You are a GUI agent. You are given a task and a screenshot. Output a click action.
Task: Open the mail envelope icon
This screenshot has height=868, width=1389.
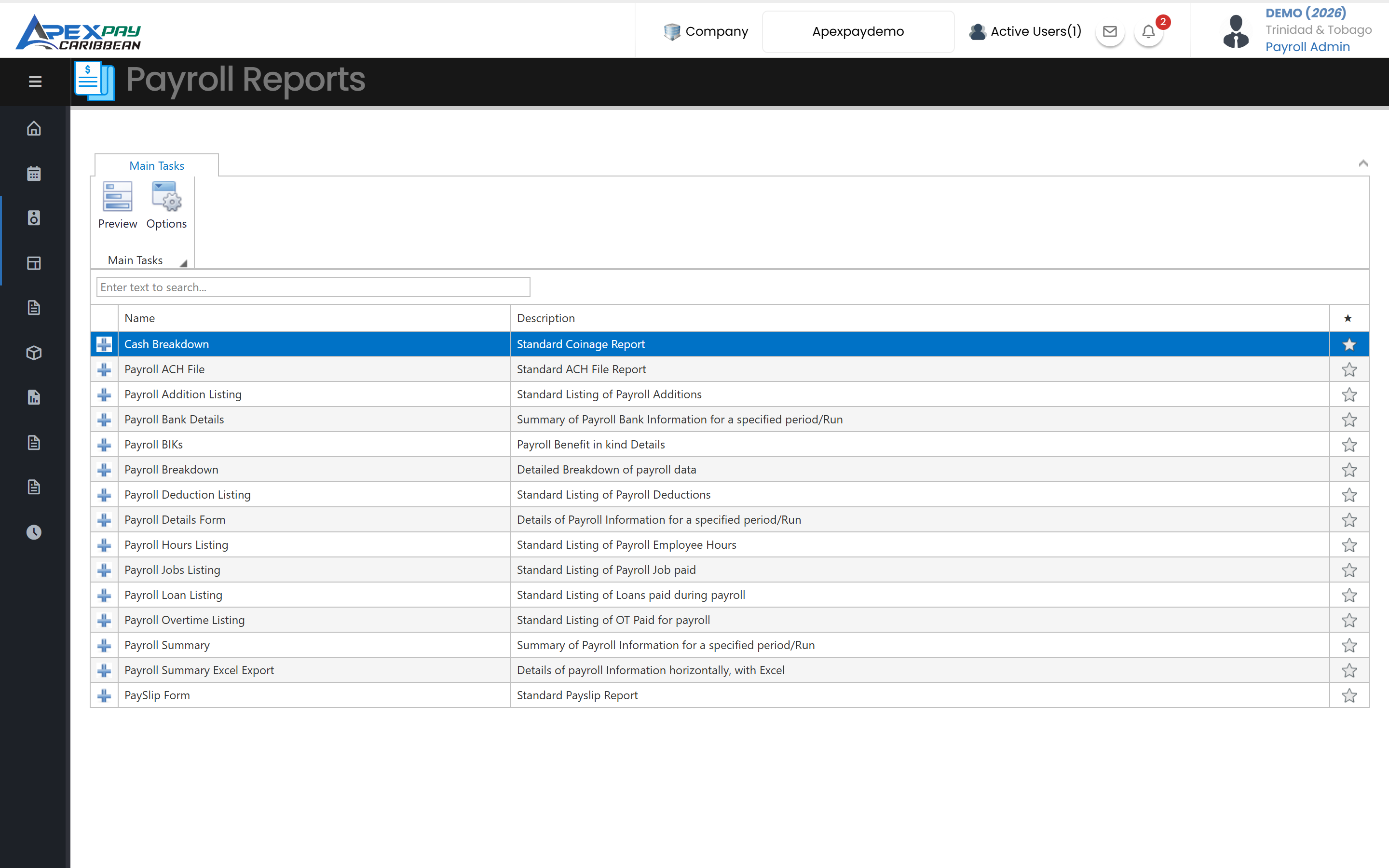point(1109,31)
